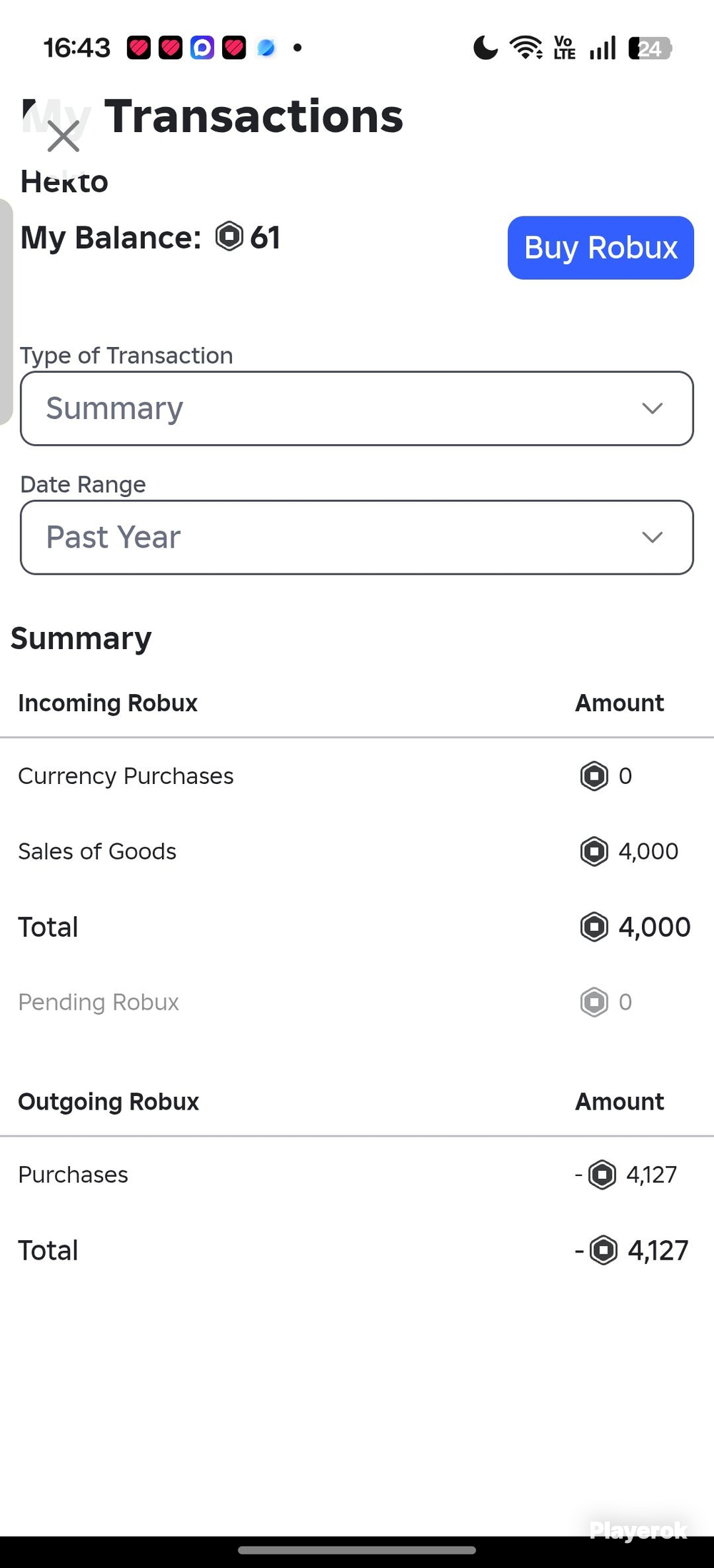Tap the Pending Robux row
Screen dimensions: 714x1568
point(357,1002)
